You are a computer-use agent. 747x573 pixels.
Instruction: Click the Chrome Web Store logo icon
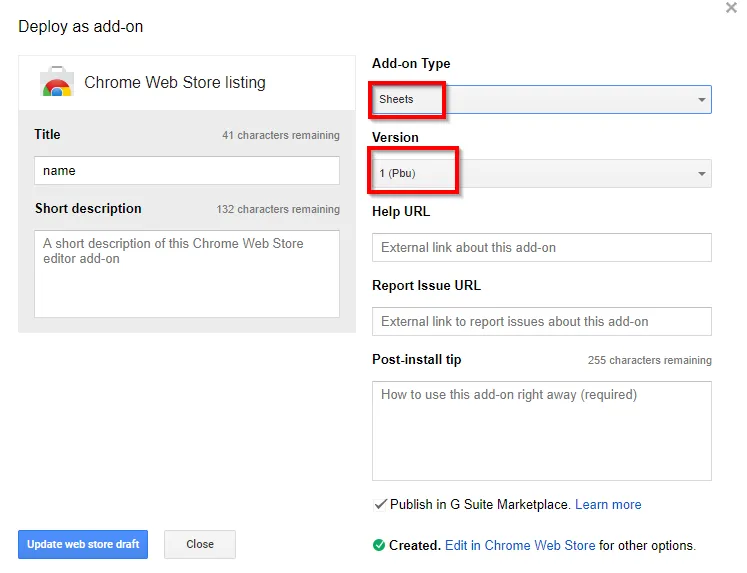tap(56, 83)
